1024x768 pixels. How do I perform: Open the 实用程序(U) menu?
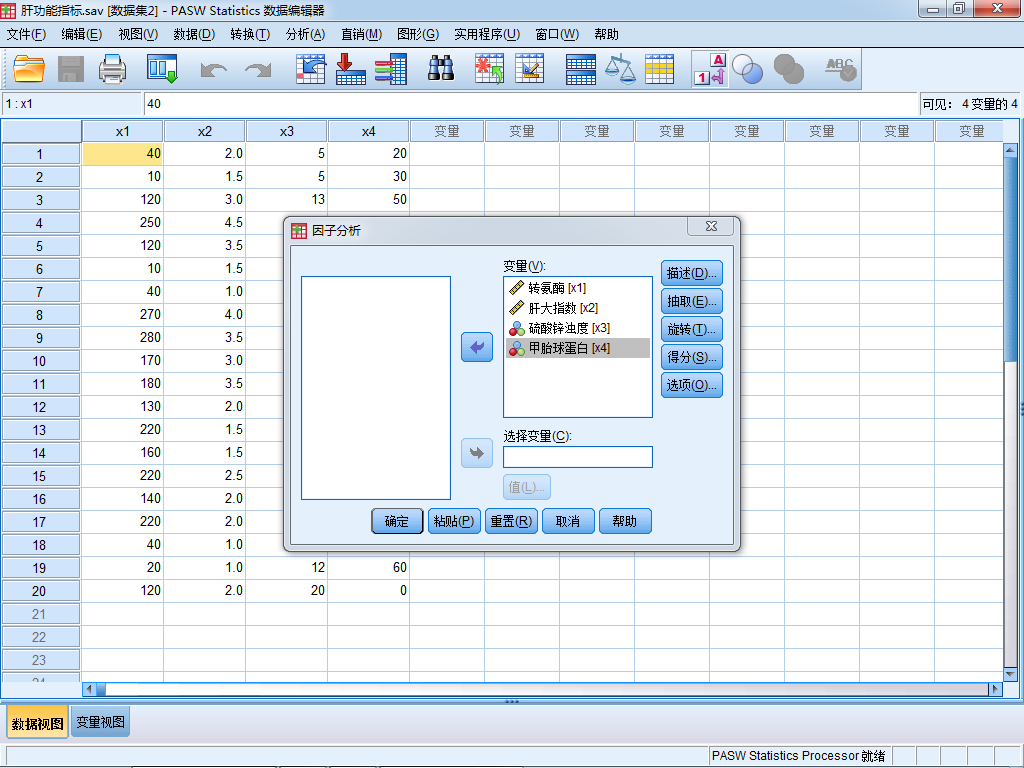[487, 34]
